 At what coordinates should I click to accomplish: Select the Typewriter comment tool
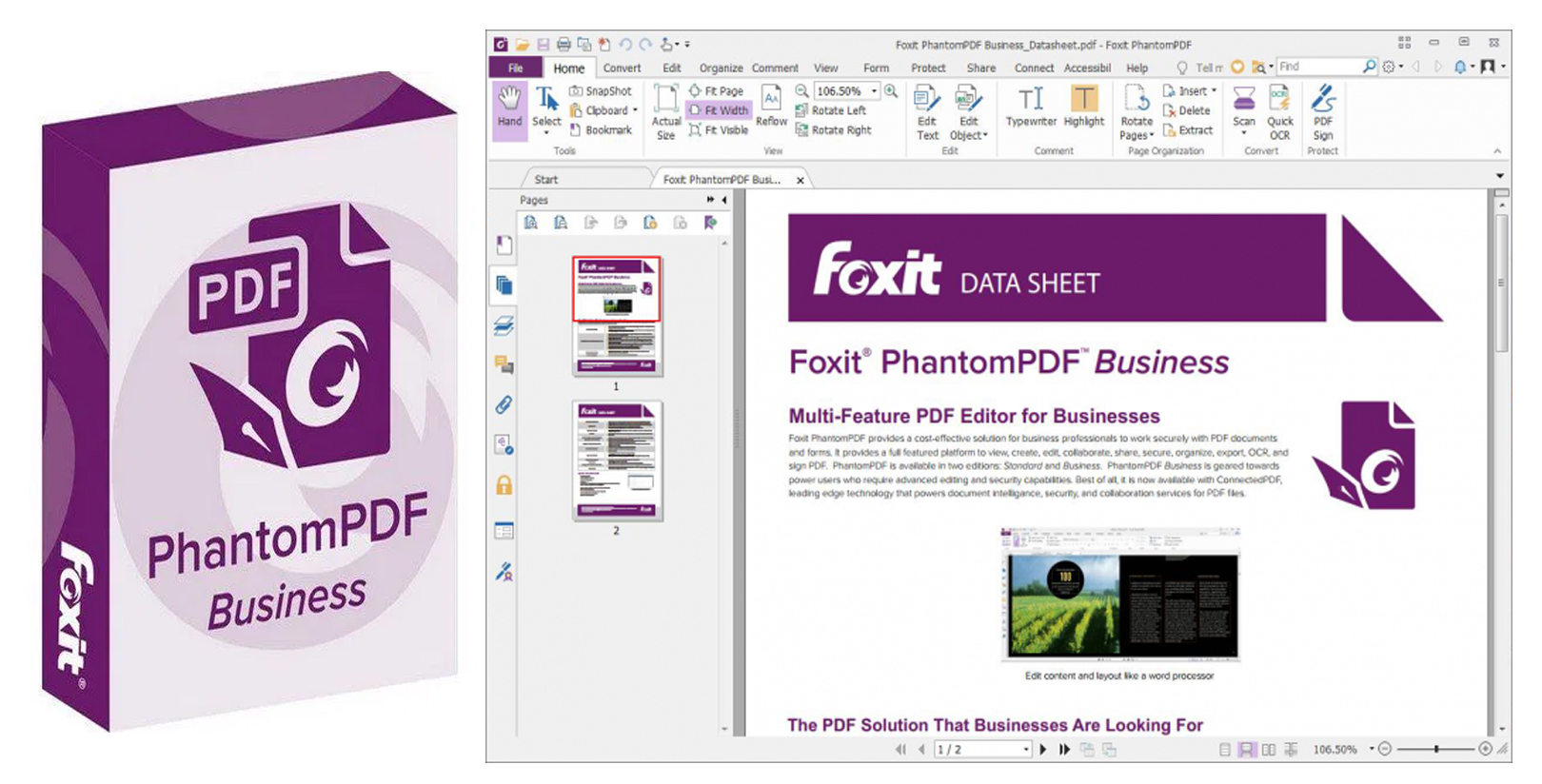pyautogui.click(x=1031, y=106)
